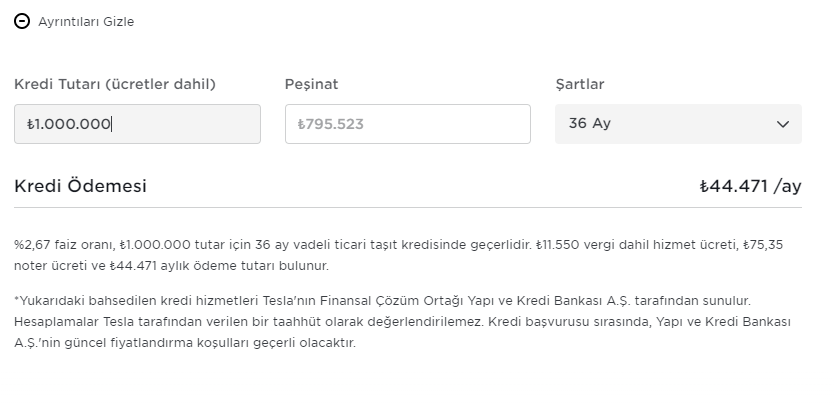Click the ₺11.550 service fee amount text
The width and height of the screenshot is (838, 408).
[x=557, y=245]
